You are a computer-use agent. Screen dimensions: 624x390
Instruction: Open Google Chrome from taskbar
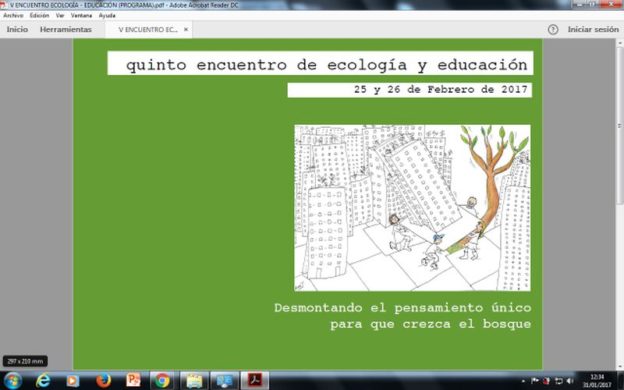162,380
